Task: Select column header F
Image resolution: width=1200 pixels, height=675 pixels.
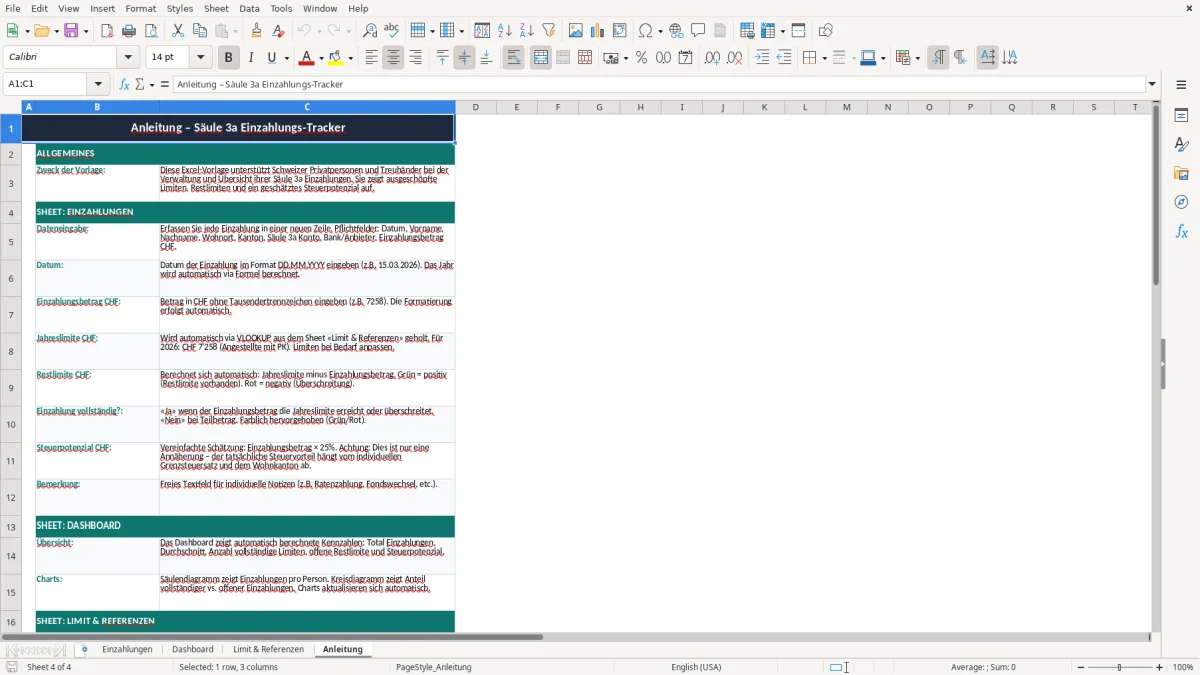Action: tap(558, 107)
